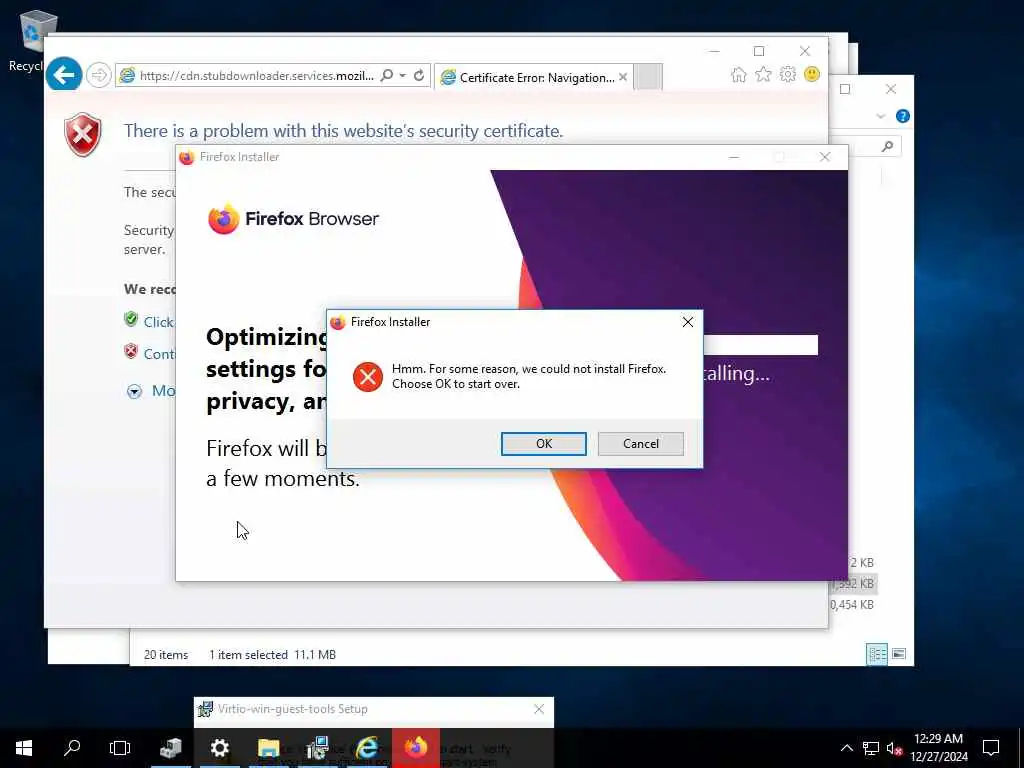Click '1 item selected 11.1 MB' status text
Viewport: 1024px width, 768px height.
point(272,654)
